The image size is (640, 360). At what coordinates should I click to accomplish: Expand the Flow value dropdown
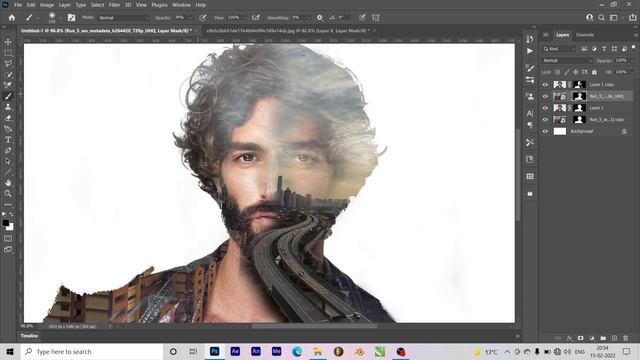coord(244,18)
